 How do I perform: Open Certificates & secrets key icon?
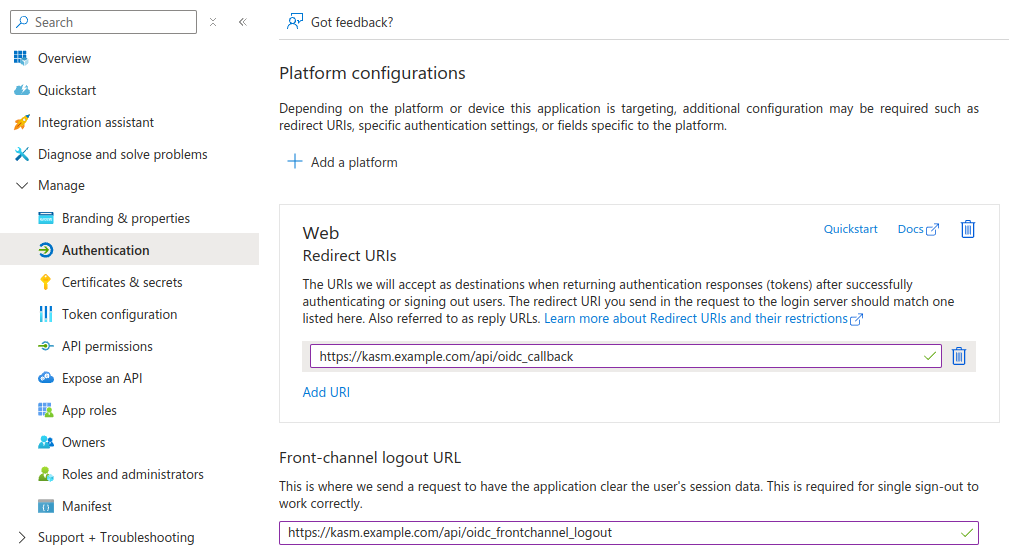coord(45,282)
